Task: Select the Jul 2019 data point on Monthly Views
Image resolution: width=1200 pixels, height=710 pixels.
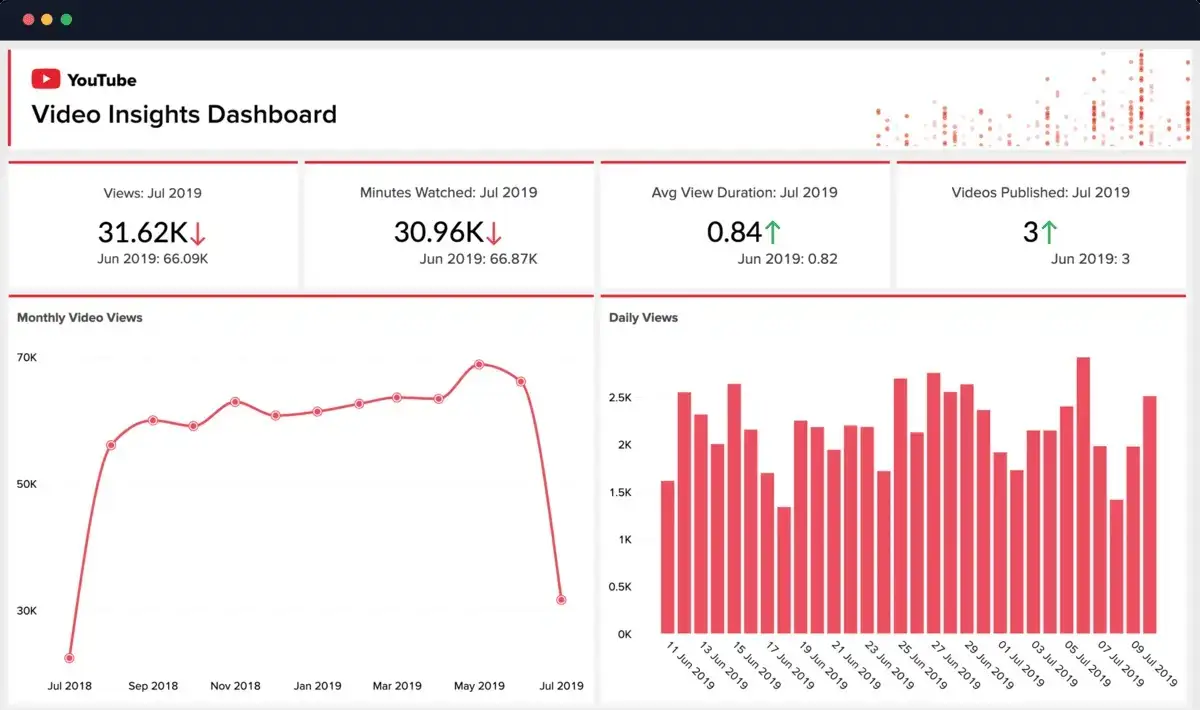Action: [x=561, y=598]
